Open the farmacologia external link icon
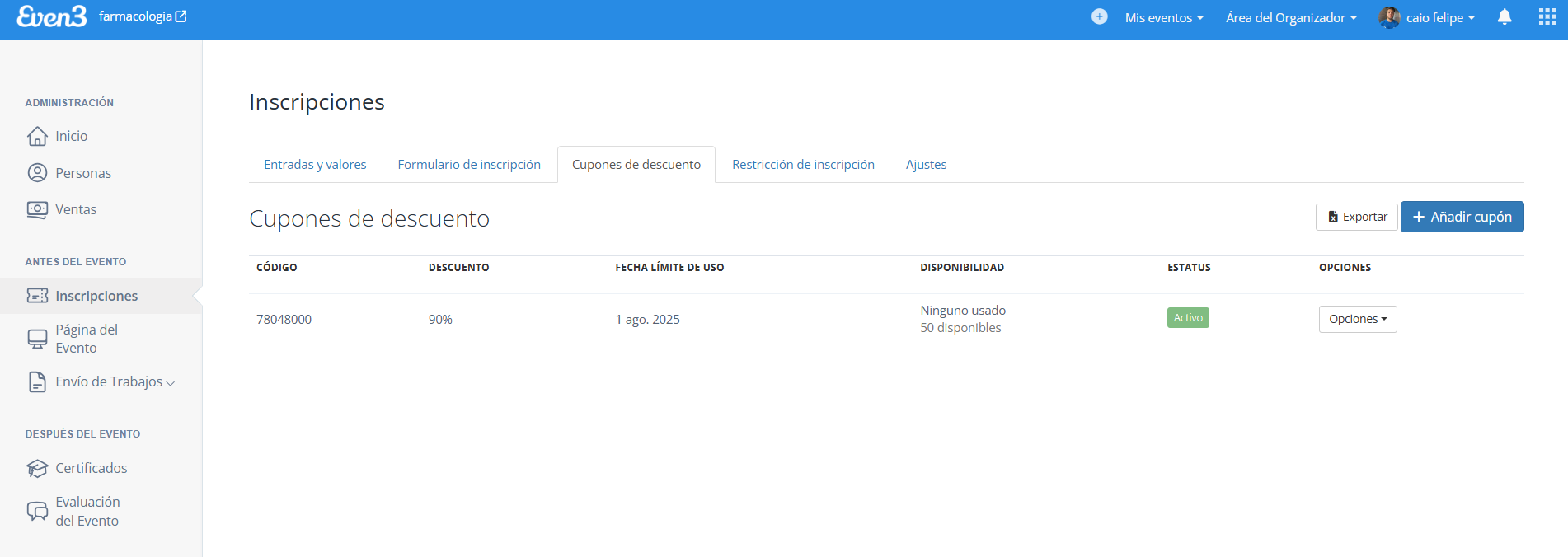Viewport: 1568px width, 557px height. click(181, 16)
